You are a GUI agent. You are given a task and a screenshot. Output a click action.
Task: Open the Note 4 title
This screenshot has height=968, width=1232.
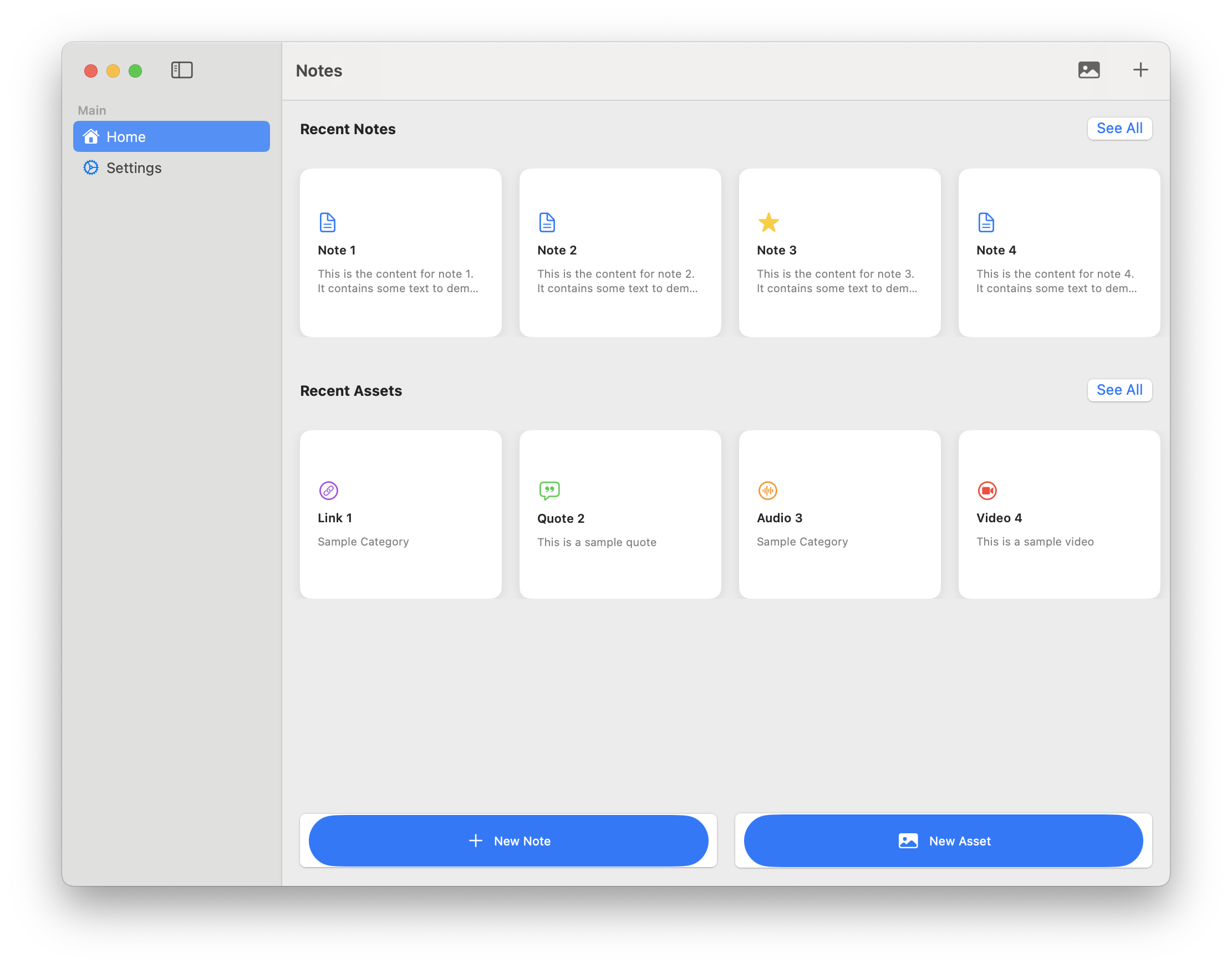(x=996, y=251)
